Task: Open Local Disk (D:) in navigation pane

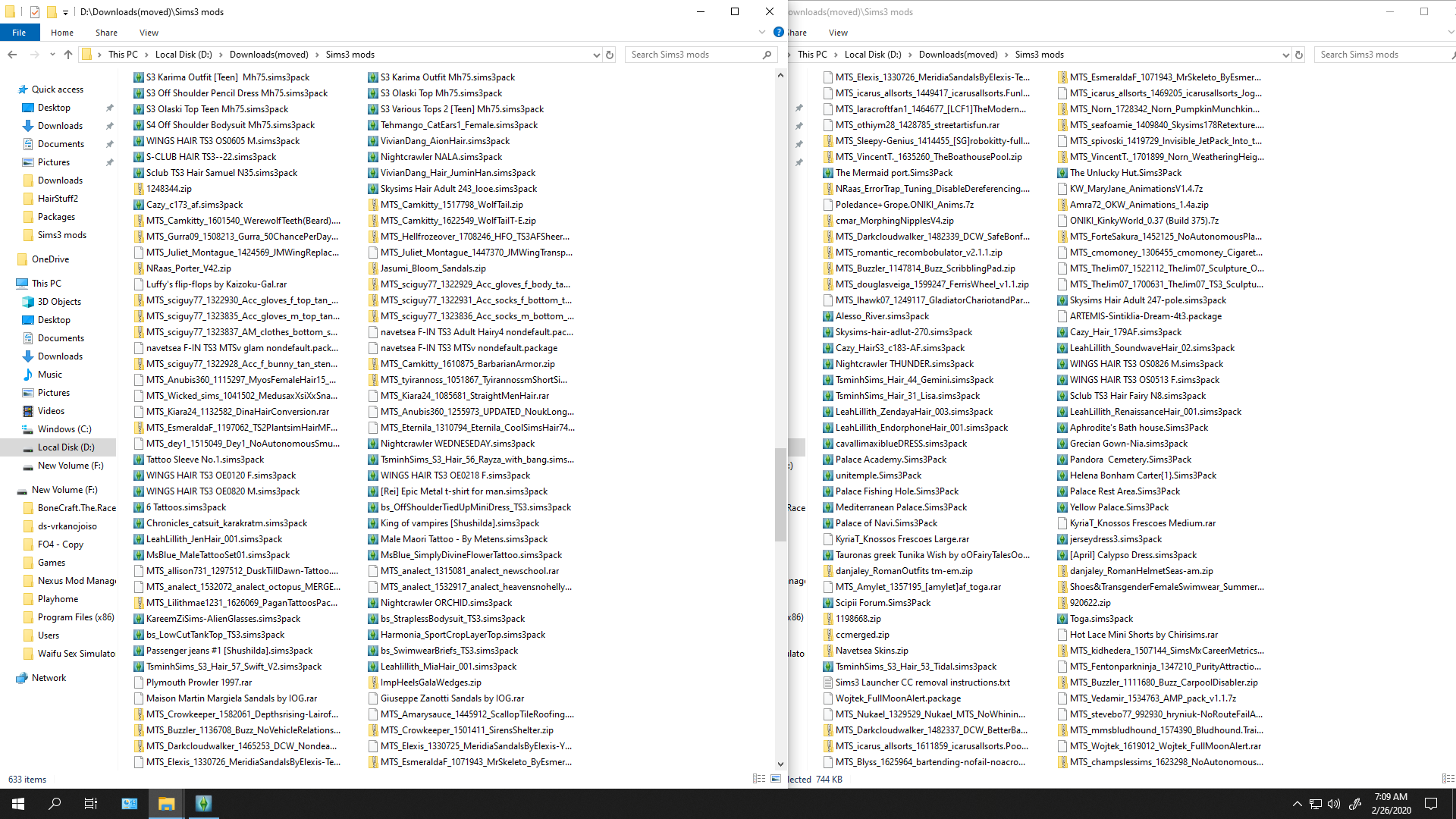Action: click(66, 447)
